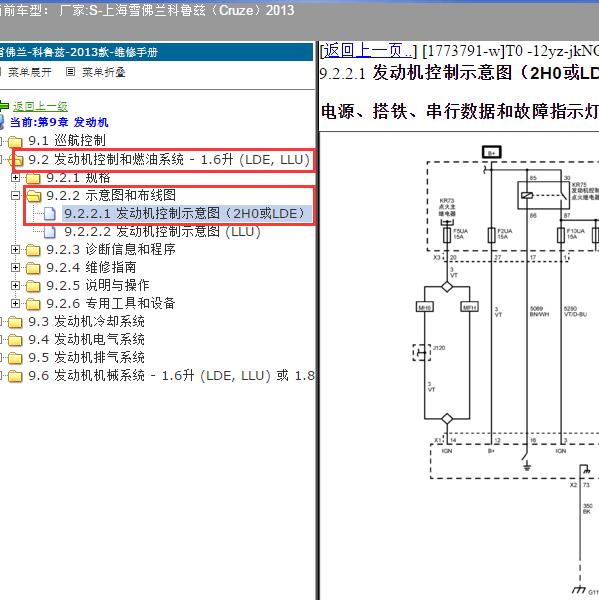The image size is (599, 600).
Task: Click the 菜单展开 button
Action: tap(30, 72)
